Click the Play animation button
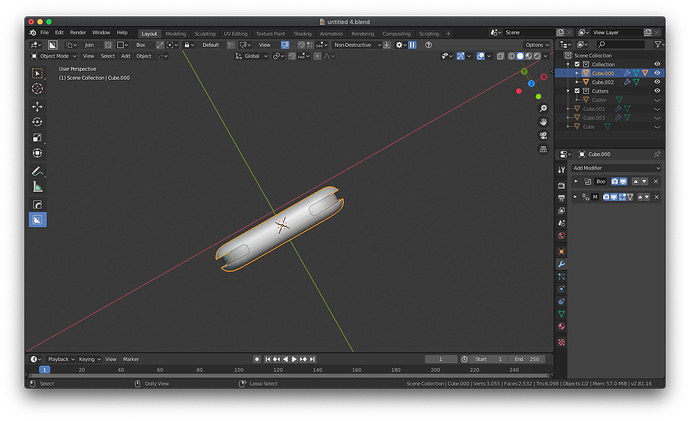 [294, 359]
